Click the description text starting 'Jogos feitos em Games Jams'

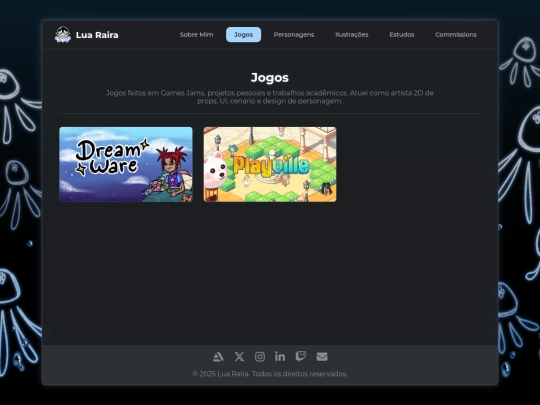coord(270,97)
